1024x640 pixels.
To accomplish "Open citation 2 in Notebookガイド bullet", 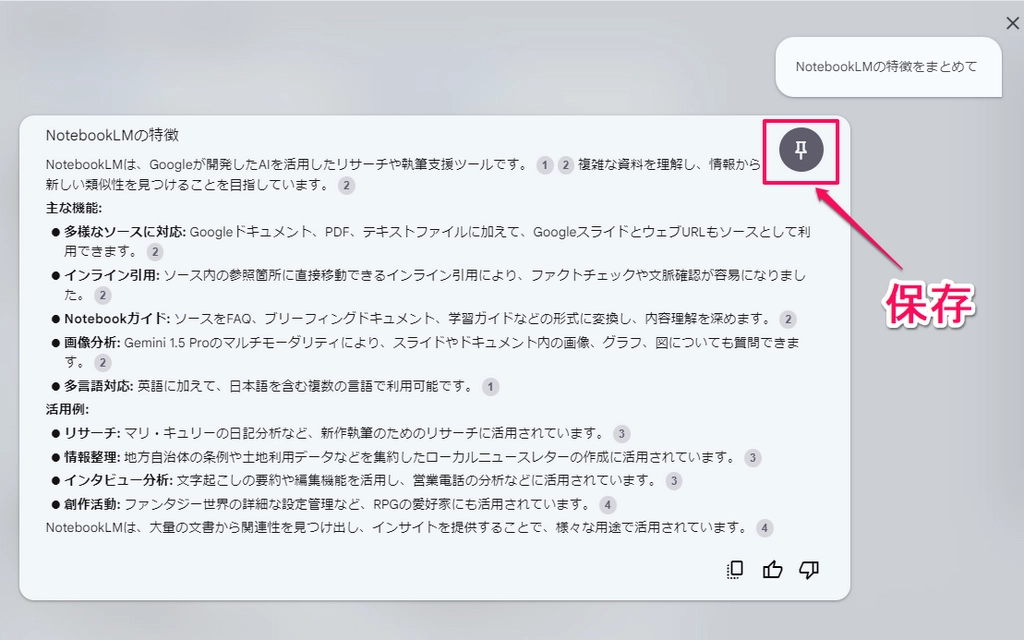I will pyautogui.click(x=788, y=319).
